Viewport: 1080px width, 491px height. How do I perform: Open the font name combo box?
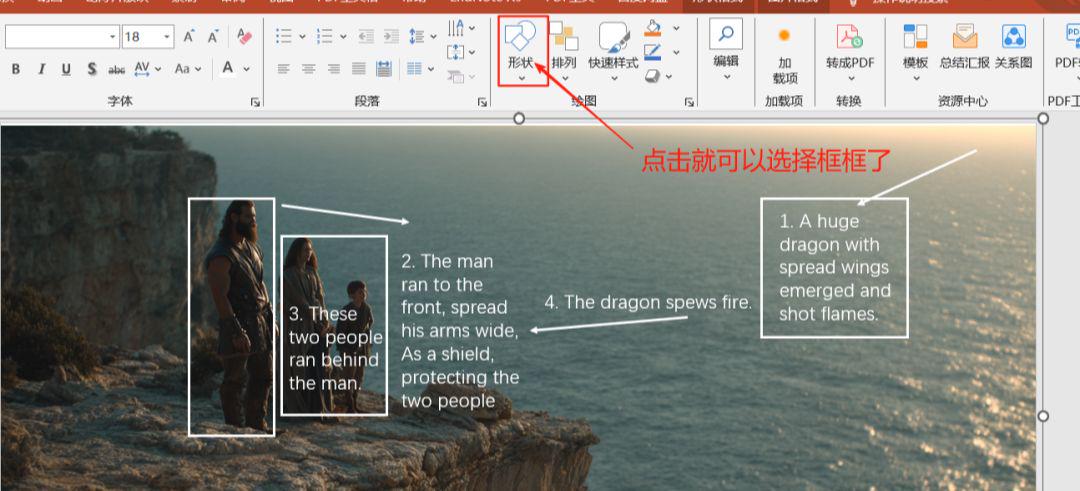click(62, 36)
